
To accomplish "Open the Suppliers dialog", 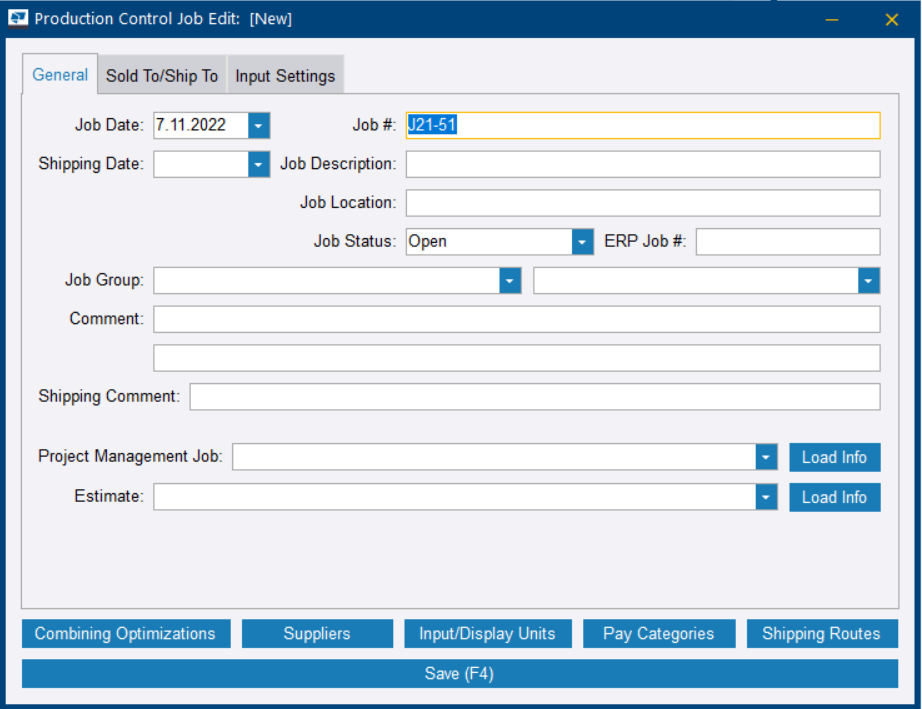I will tap(317, 633).
